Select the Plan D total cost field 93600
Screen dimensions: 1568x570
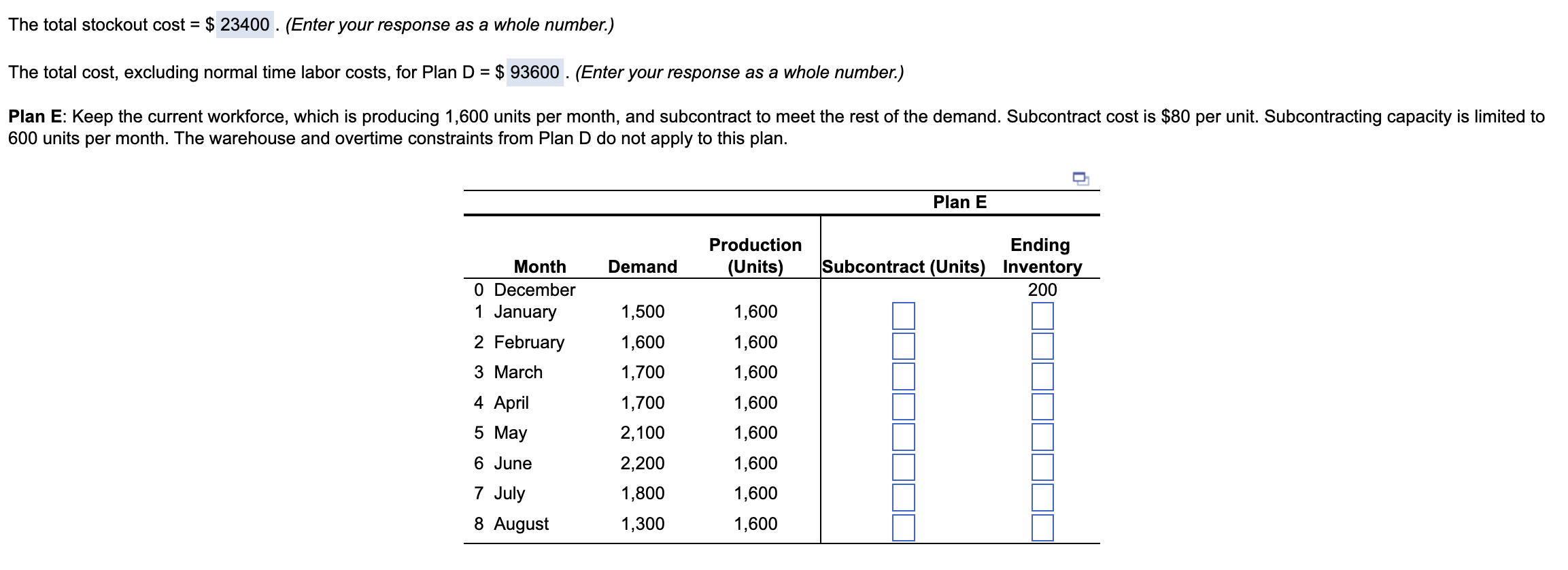[534, 72]
